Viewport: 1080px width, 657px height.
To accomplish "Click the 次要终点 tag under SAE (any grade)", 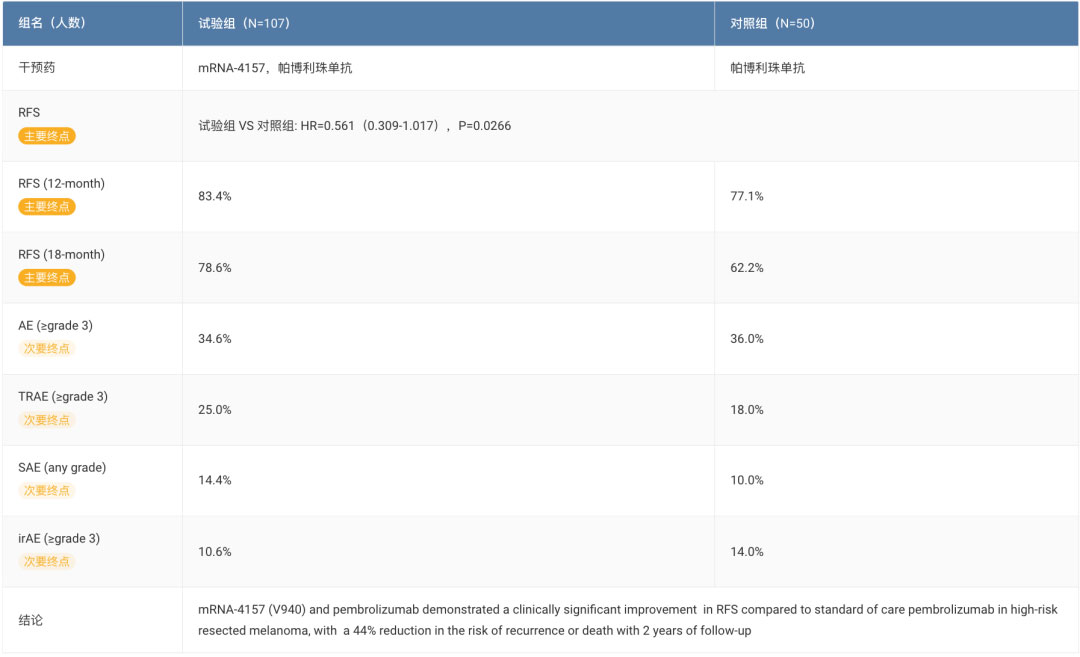I will (x=47, y=490).
